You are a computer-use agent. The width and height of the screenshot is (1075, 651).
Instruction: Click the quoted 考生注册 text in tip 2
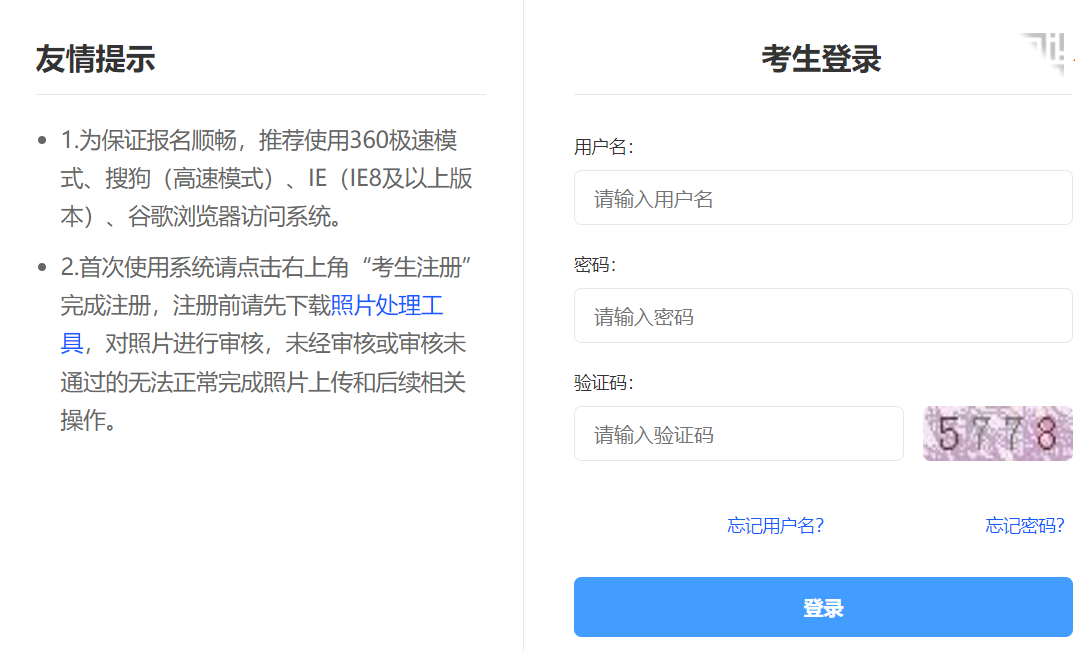(x=420, y=268)
